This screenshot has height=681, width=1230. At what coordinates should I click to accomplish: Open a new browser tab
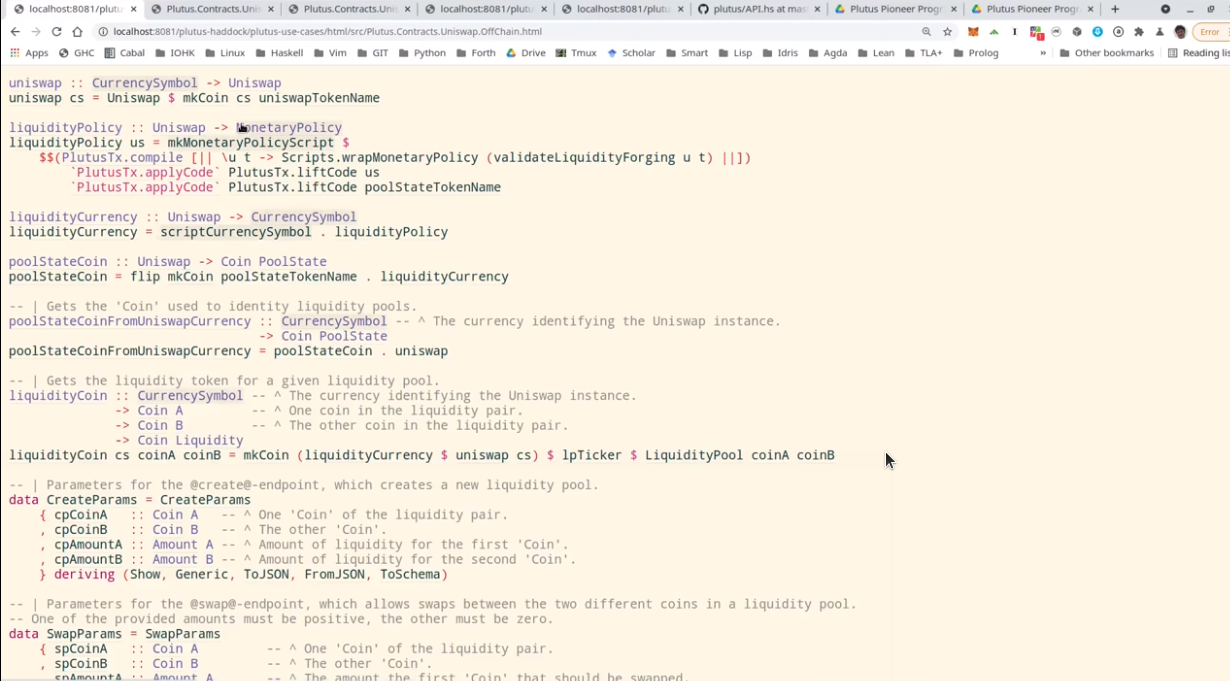tap(1115, 9)
